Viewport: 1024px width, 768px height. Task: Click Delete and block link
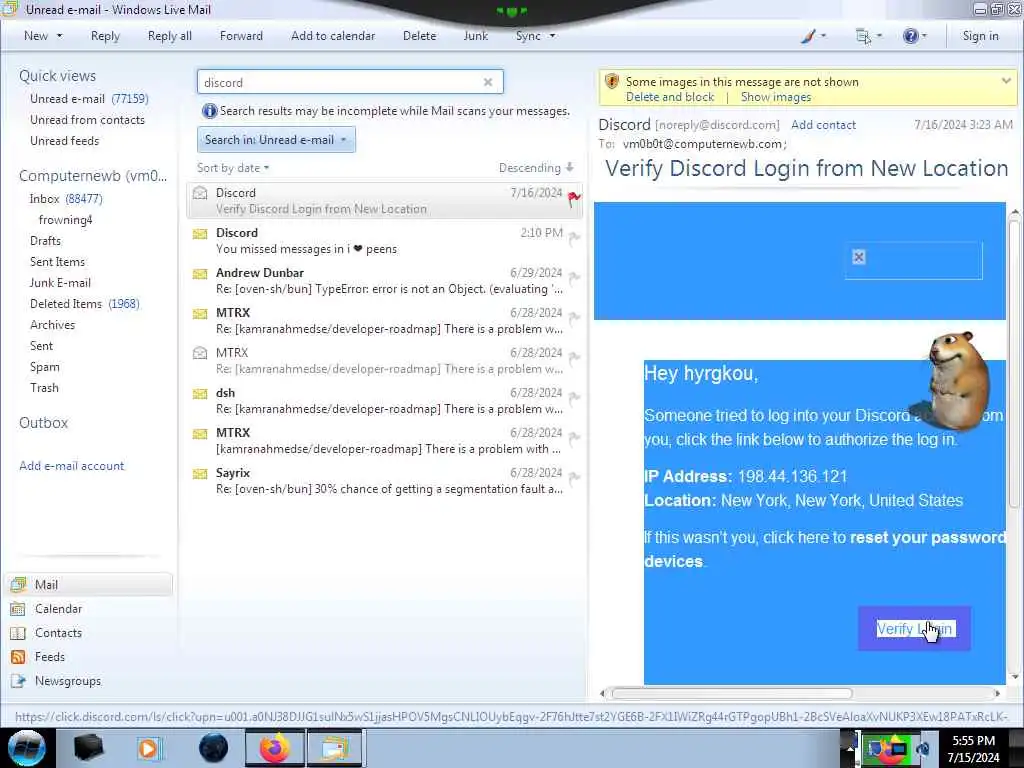(x=670, y=97)
